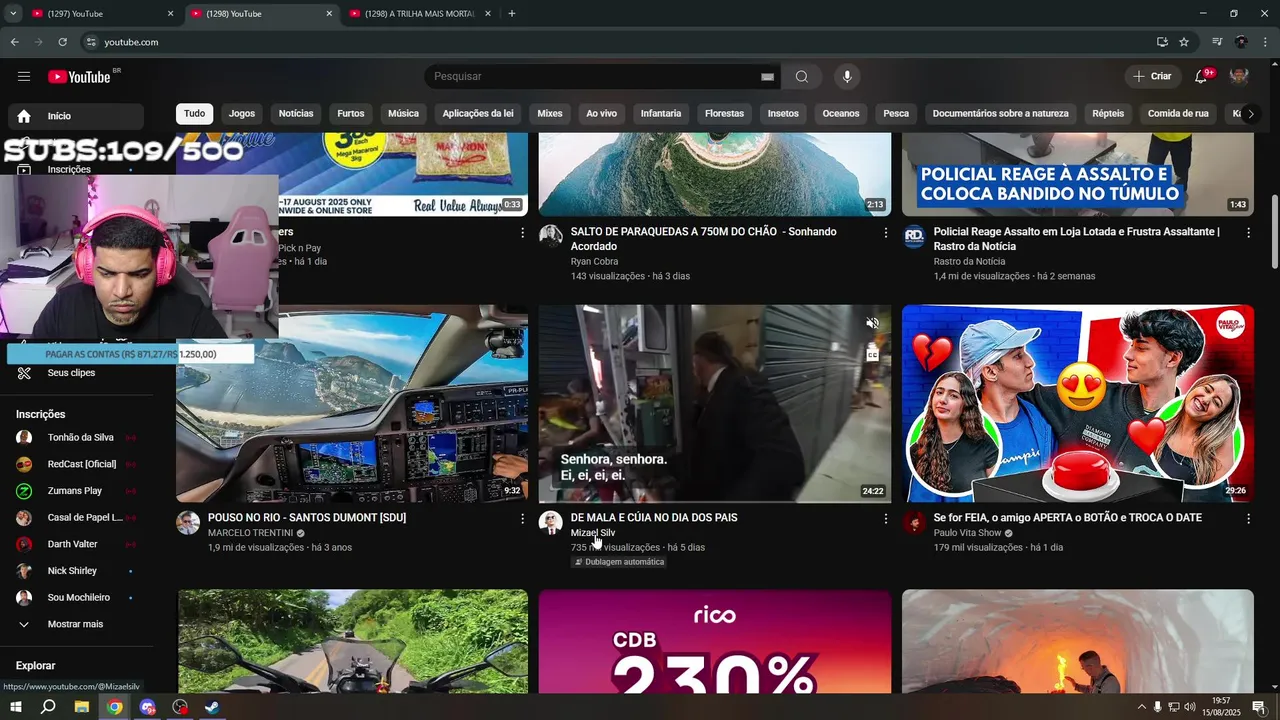
Task: Open the Paulo Vita Show channel avatar
Action: 914,523
